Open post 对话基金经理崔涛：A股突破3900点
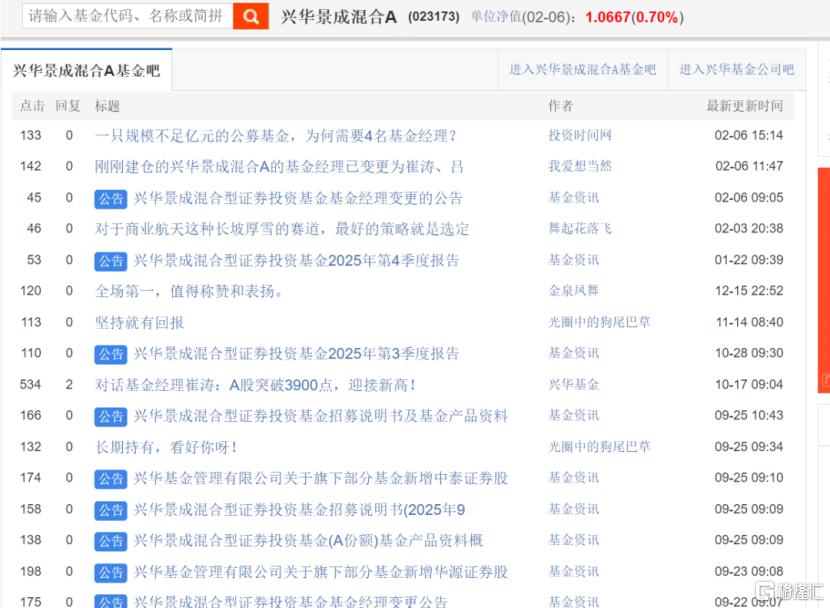This screenshot has height=608, width=830. coord(255,385)
